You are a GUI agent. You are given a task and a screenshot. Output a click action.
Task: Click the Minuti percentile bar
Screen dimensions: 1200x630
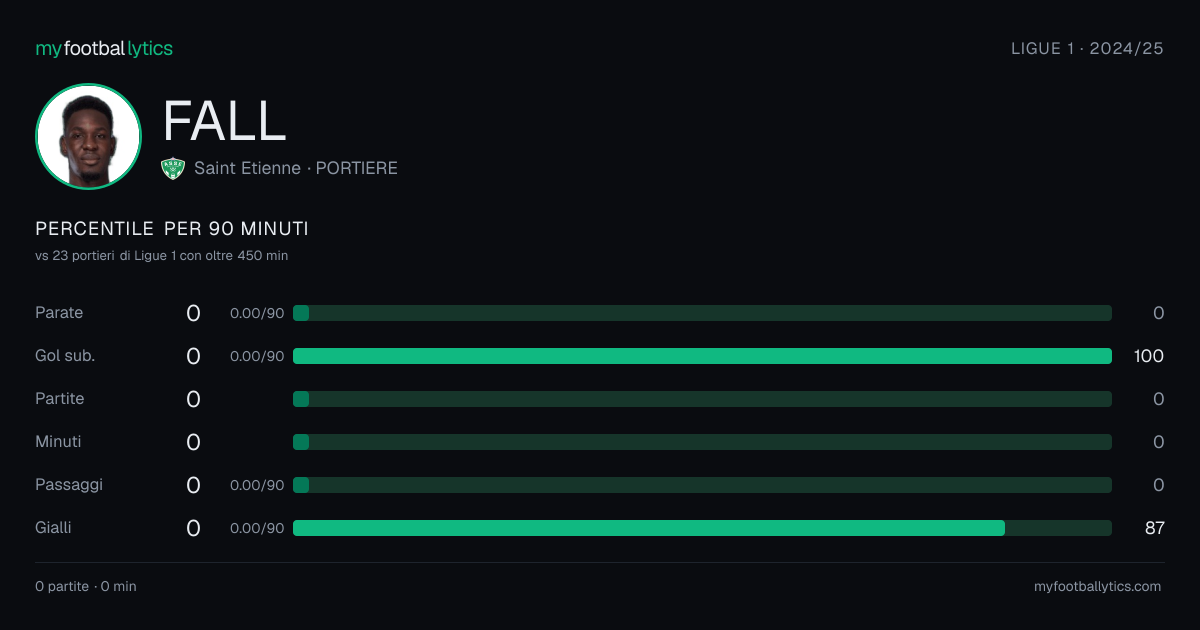click(702, 442)
